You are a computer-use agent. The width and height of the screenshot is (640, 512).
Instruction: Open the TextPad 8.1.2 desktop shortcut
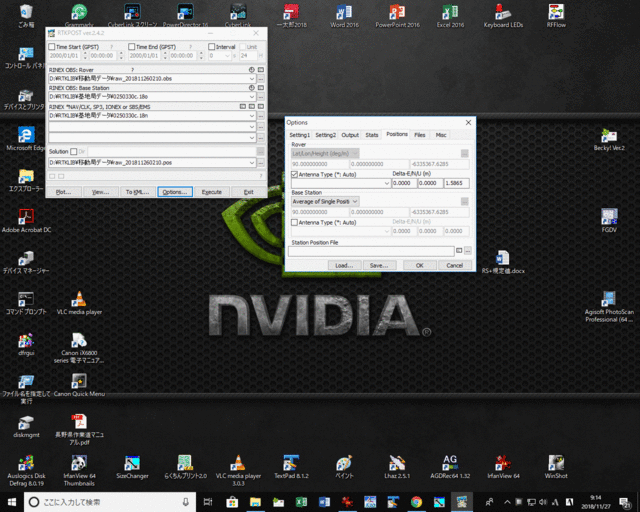pyautogui.click(x=291, y=467)
